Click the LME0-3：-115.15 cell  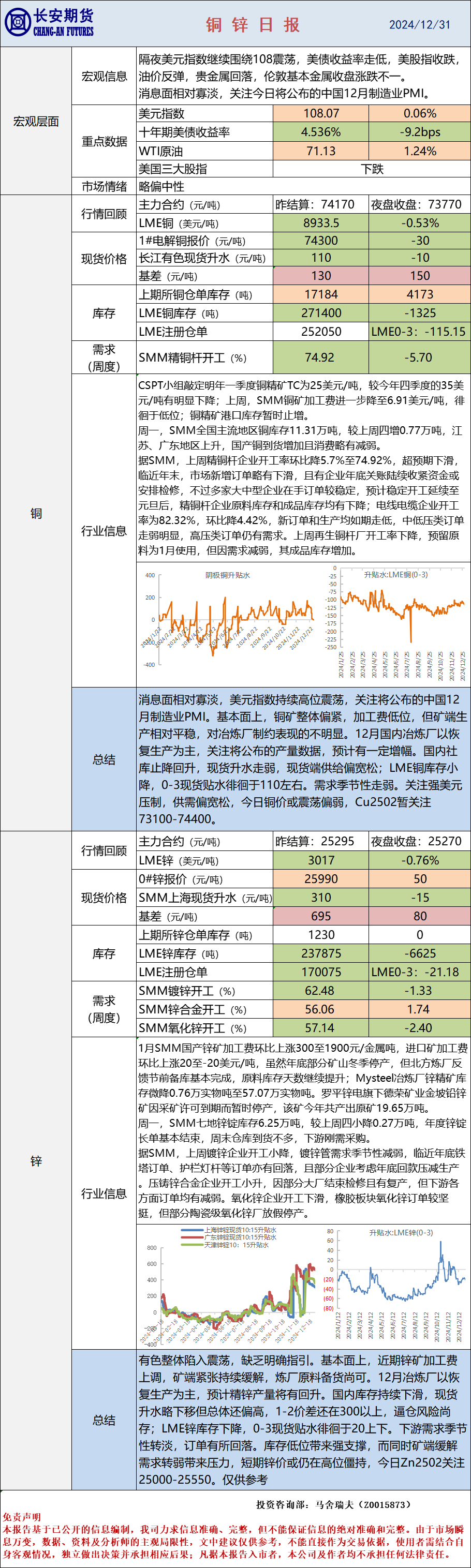click(x=420, y=332)
